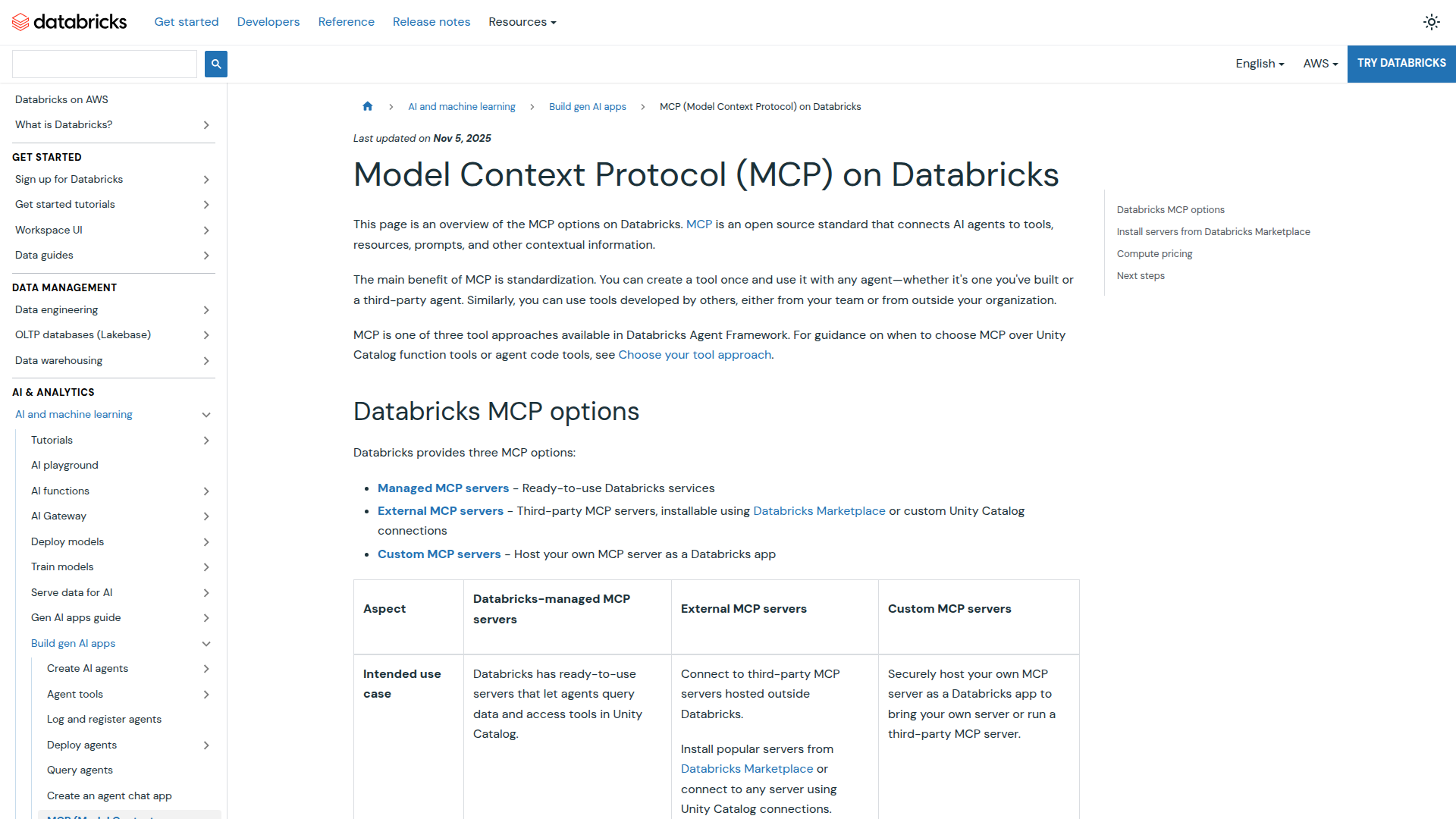Select Release notes in the top navigation
This screenshot has height=819, width=1456.
click(x=431, y=22)
